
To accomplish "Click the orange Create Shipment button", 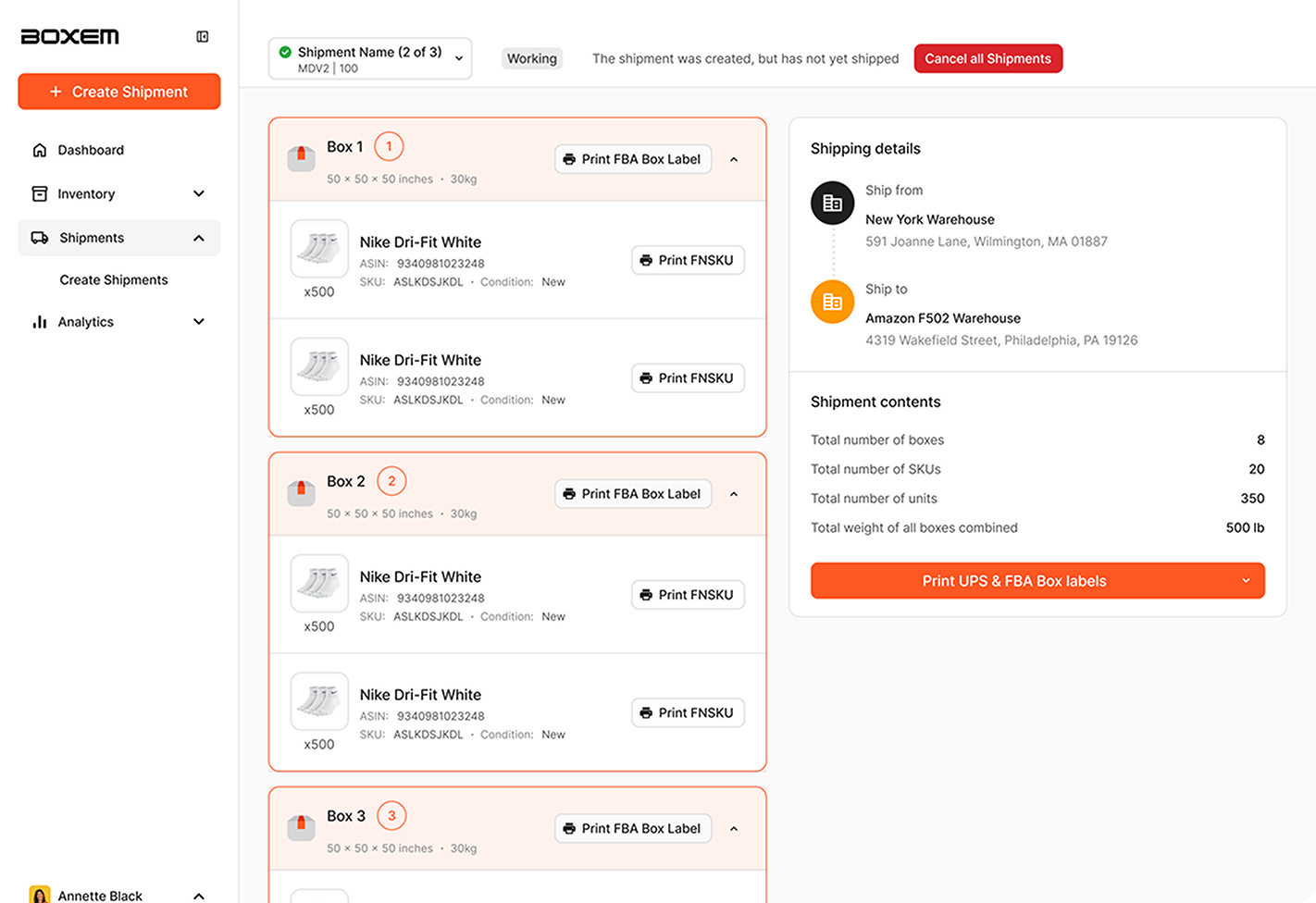I will (x=119, y=92).
